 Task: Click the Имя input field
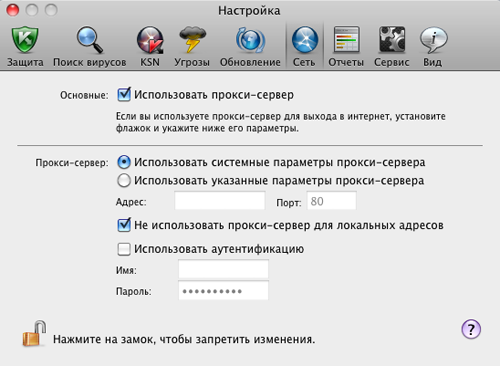[x=223, y=269]
